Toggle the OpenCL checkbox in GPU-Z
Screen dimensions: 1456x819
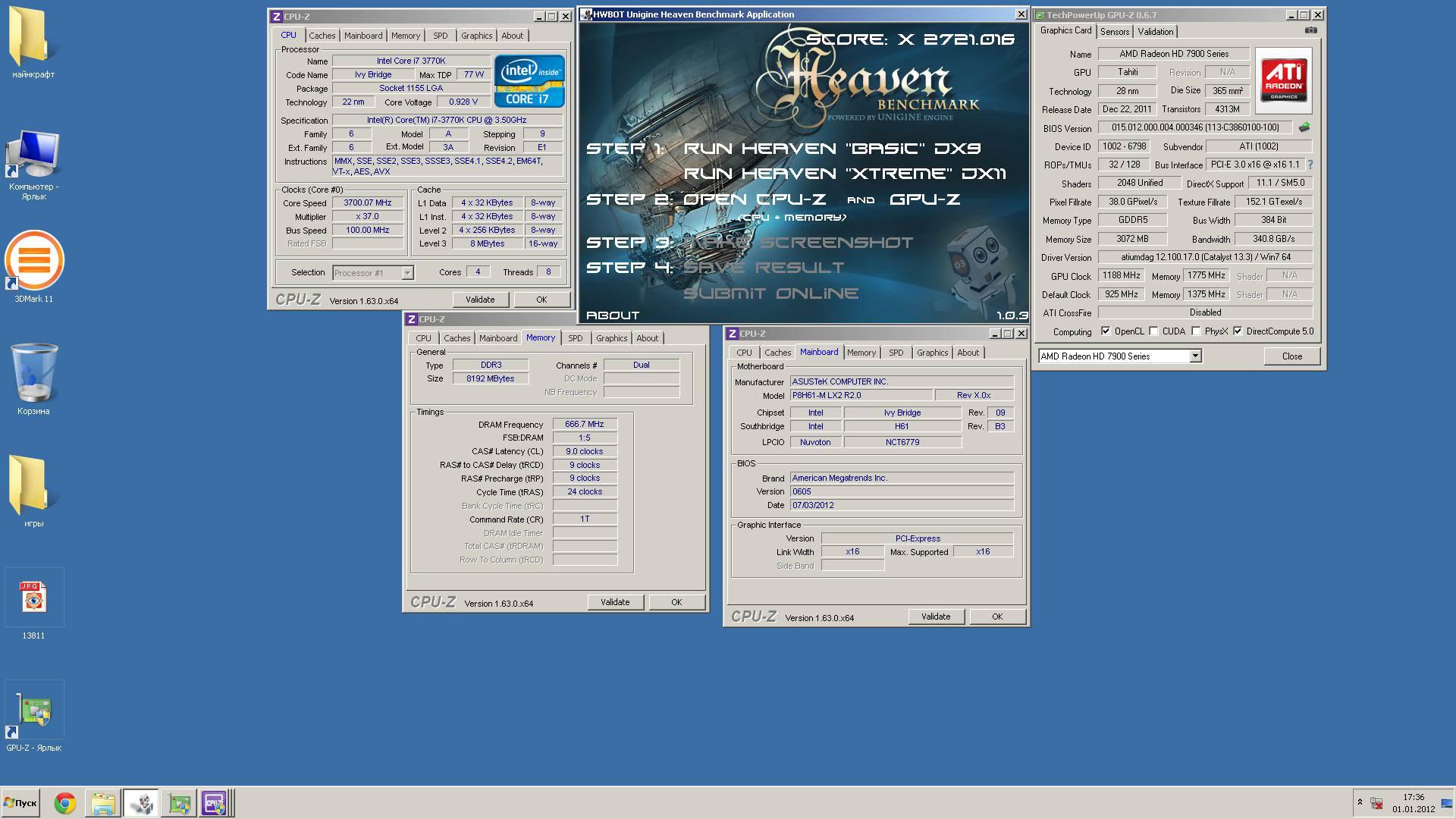(x=1106, y=331)
